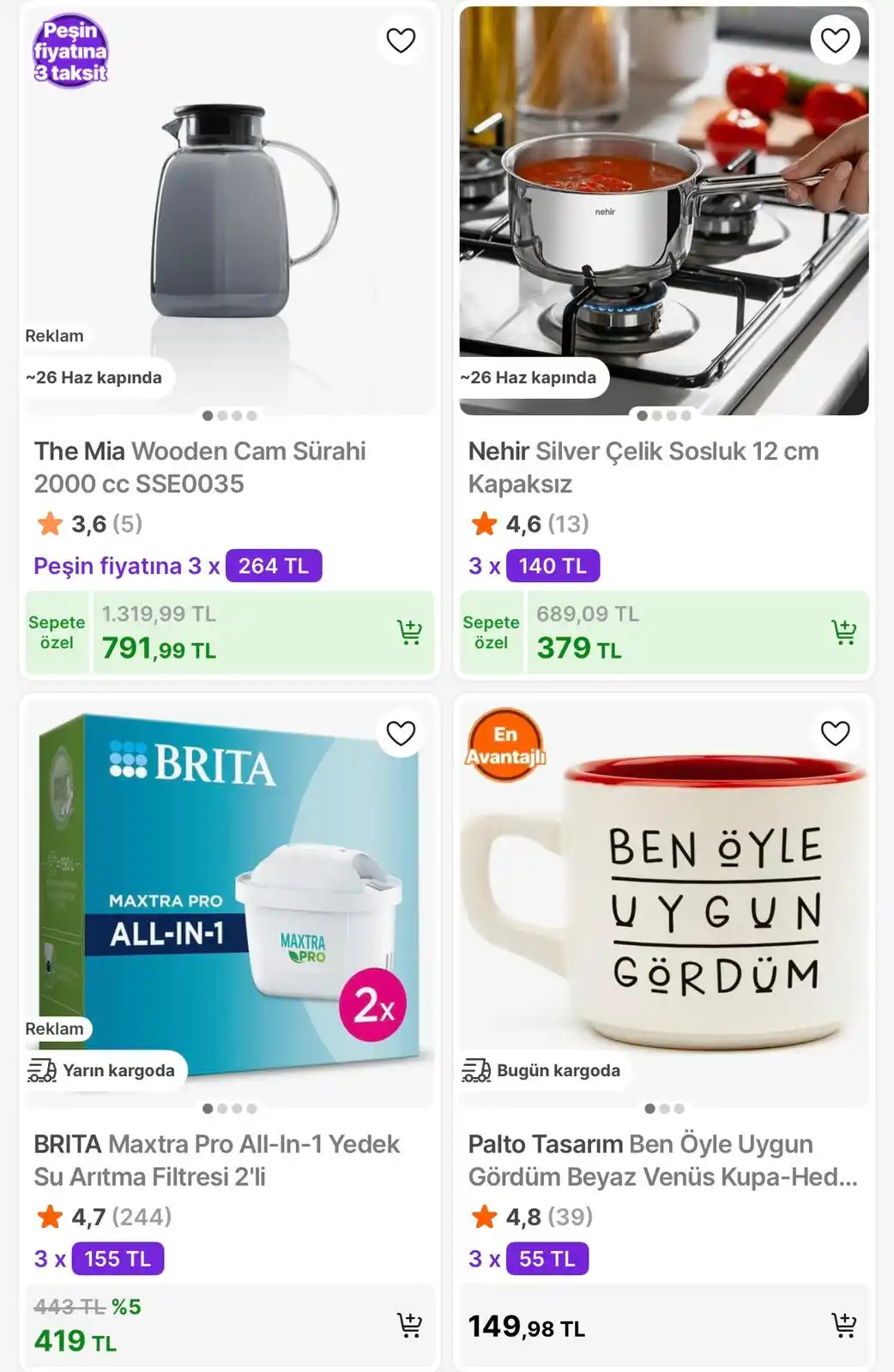894x1372 pixels.
Task: Toggle favorite for the saucepan listing
Action: tap(835, 39)
